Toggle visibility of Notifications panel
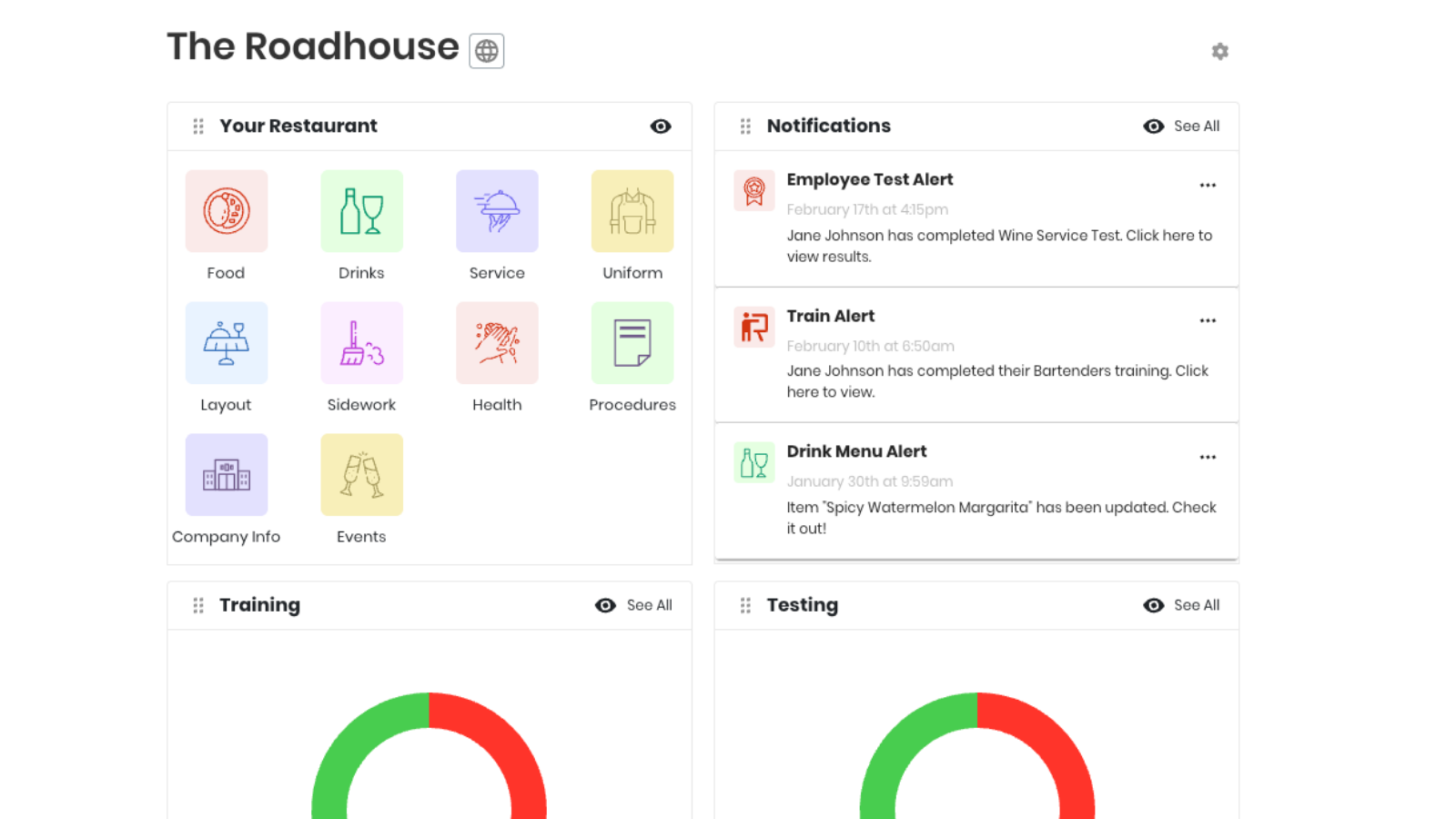Viewport: 1456px width, 819px height. click(x=1154, y=126)
